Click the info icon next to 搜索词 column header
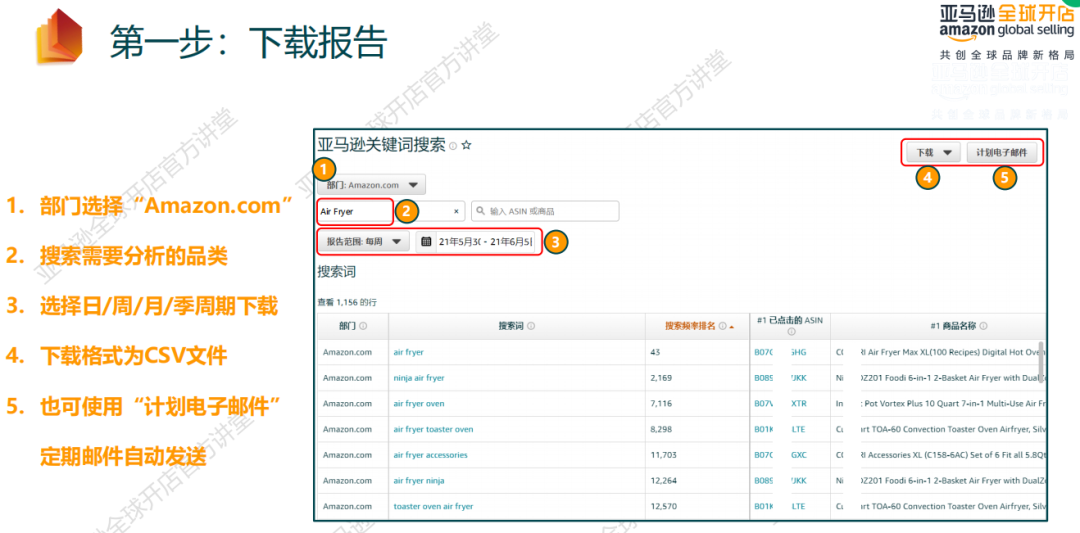Image resolution: width=1080 pixels, height=533 pixels. click(530, 326)
